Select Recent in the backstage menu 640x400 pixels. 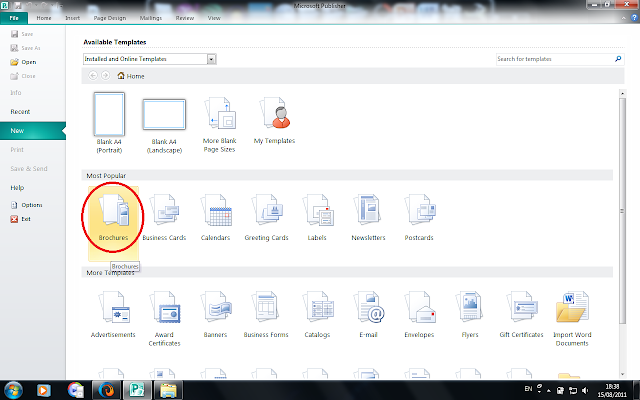[20, 111]
